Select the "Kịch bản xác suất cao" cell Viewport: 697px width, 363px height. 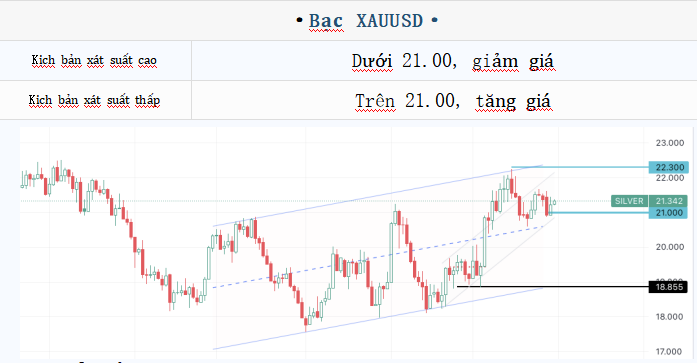point(96,60)
